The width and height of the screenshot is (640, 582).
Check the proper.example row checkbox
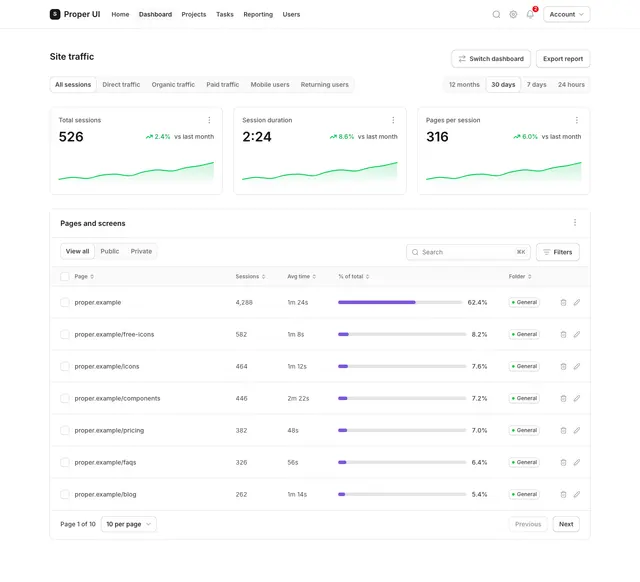pos(64,302)
